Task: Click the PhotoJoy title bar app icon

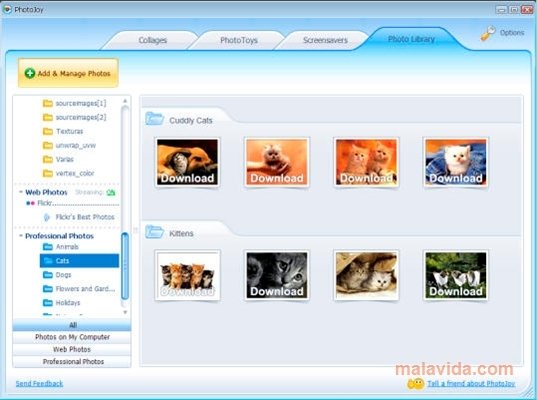Action: click(7, 9)
